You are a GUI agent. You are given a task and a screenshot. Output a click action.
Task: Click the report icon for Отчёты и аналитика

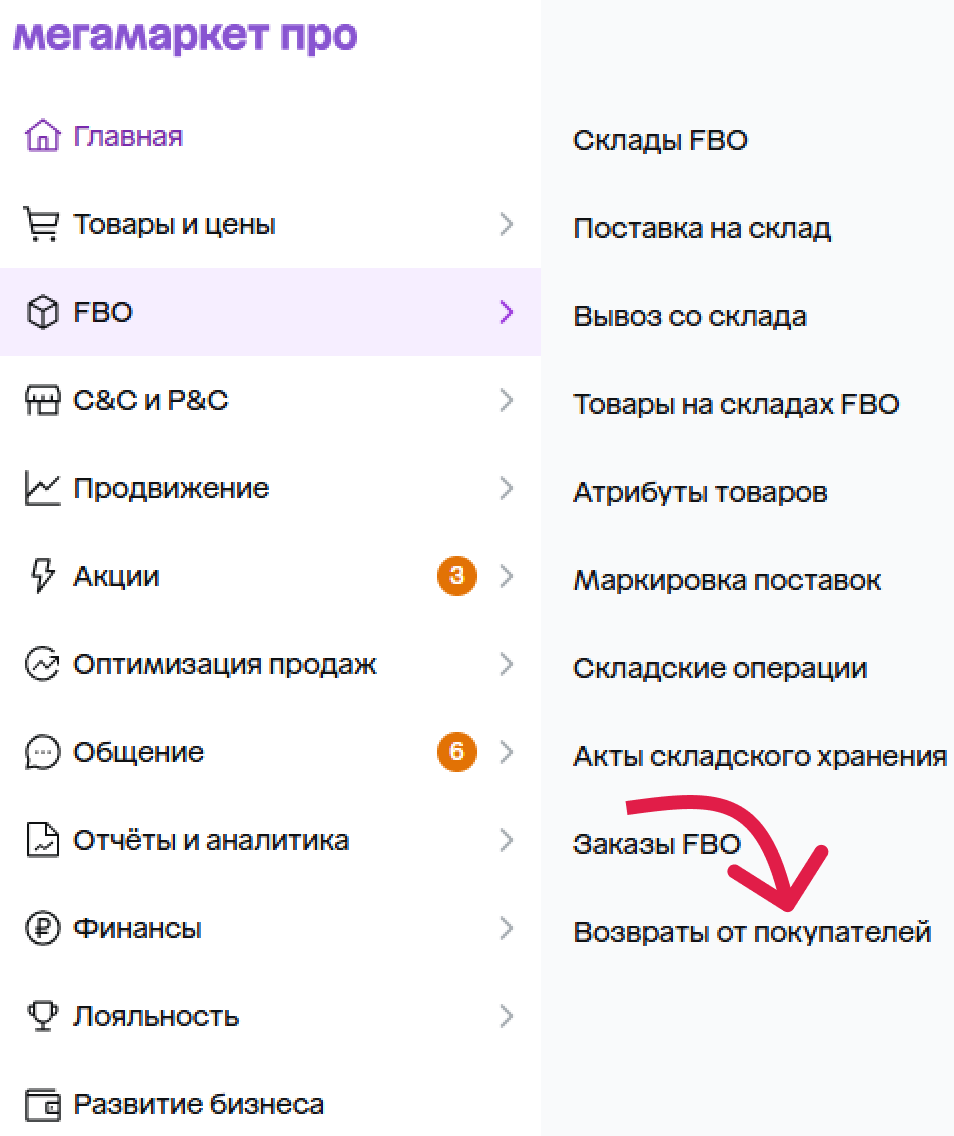[42, 840]
